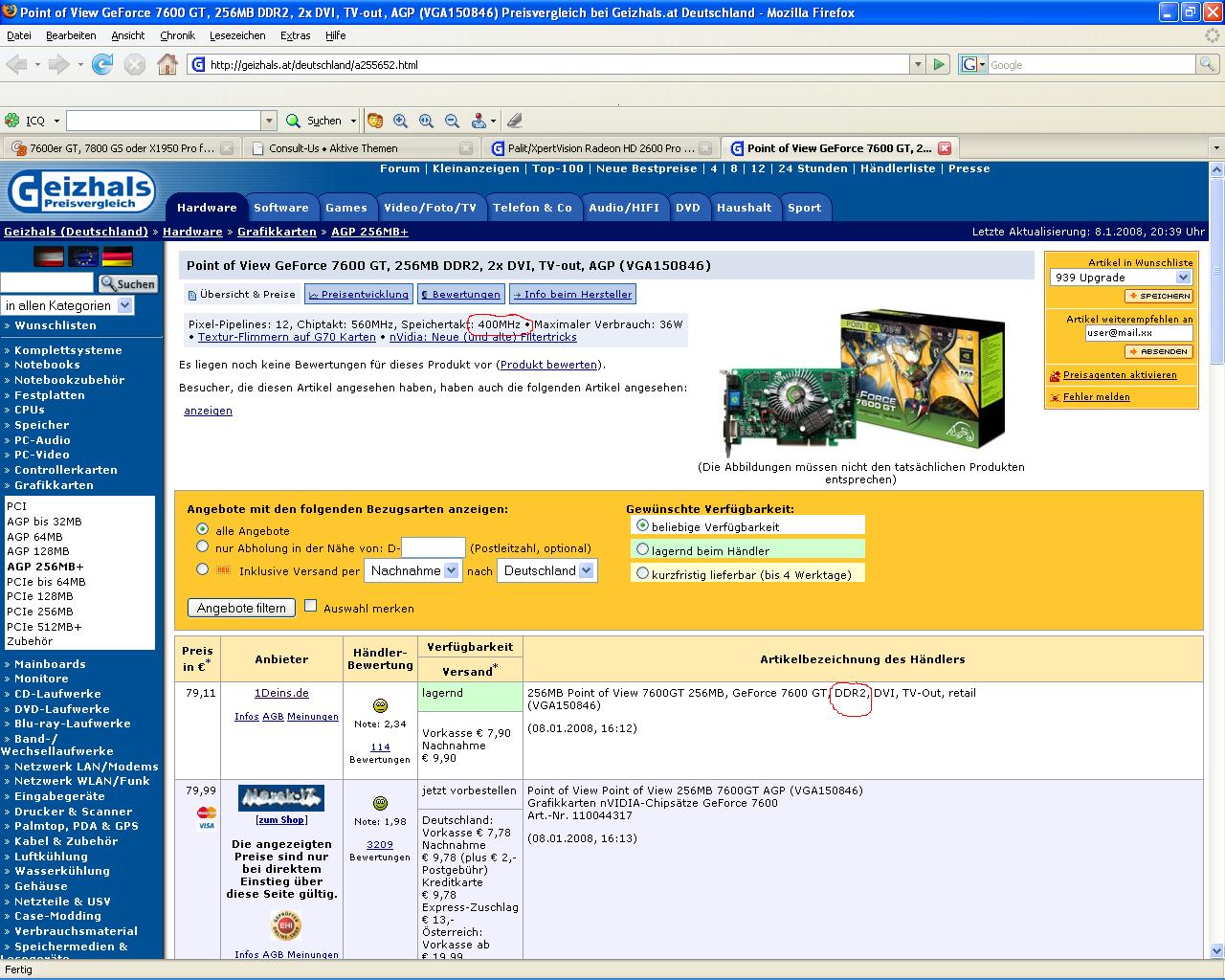Open the tab list dropdown arrow
Viewport: 1225px width, 980px height.
point(1216,148)
